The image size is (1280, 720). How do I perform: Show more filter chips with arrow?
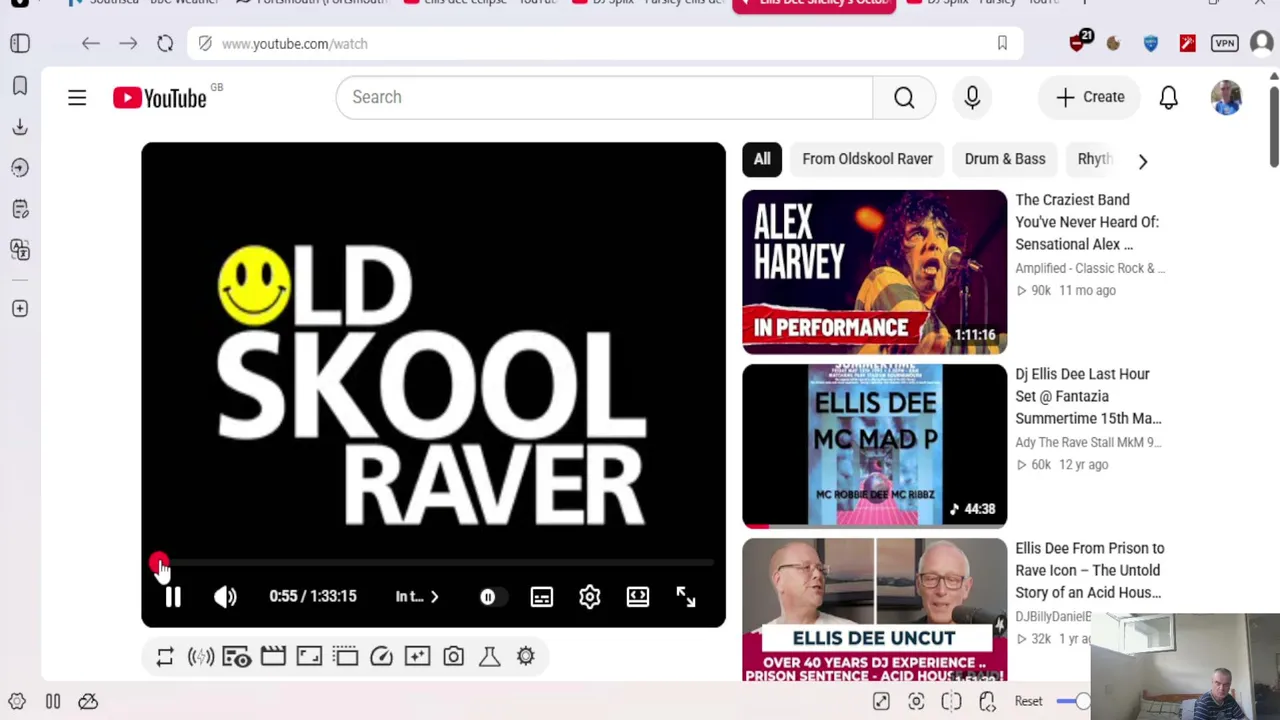point(1143,161)
